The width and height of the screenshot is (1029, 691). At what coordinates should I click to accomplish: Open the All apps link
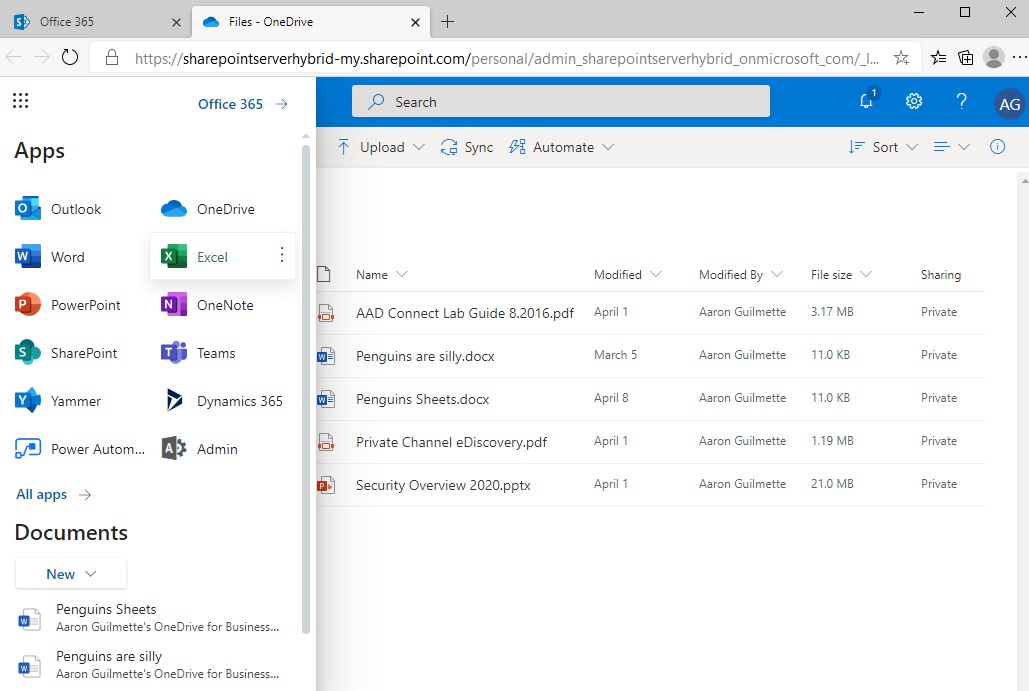pos(53,494)
